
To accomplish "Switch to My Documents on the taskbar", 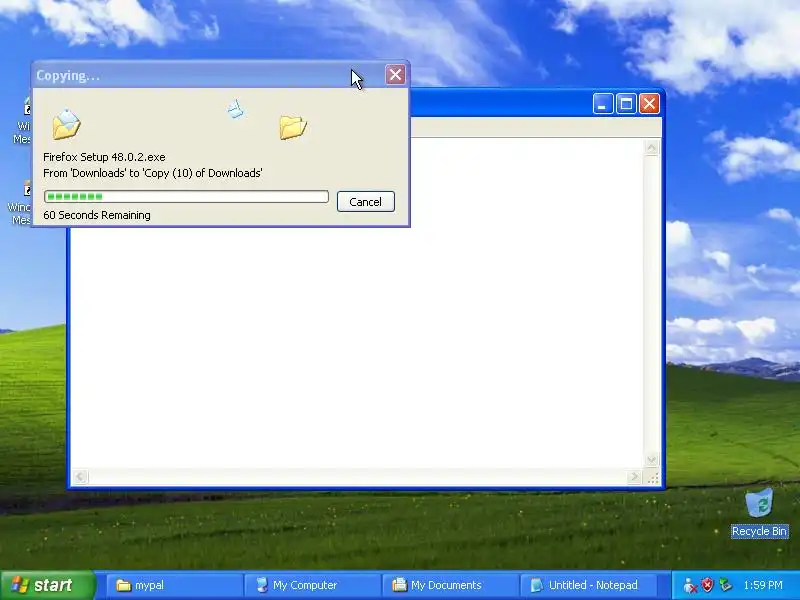I will 450,585.
